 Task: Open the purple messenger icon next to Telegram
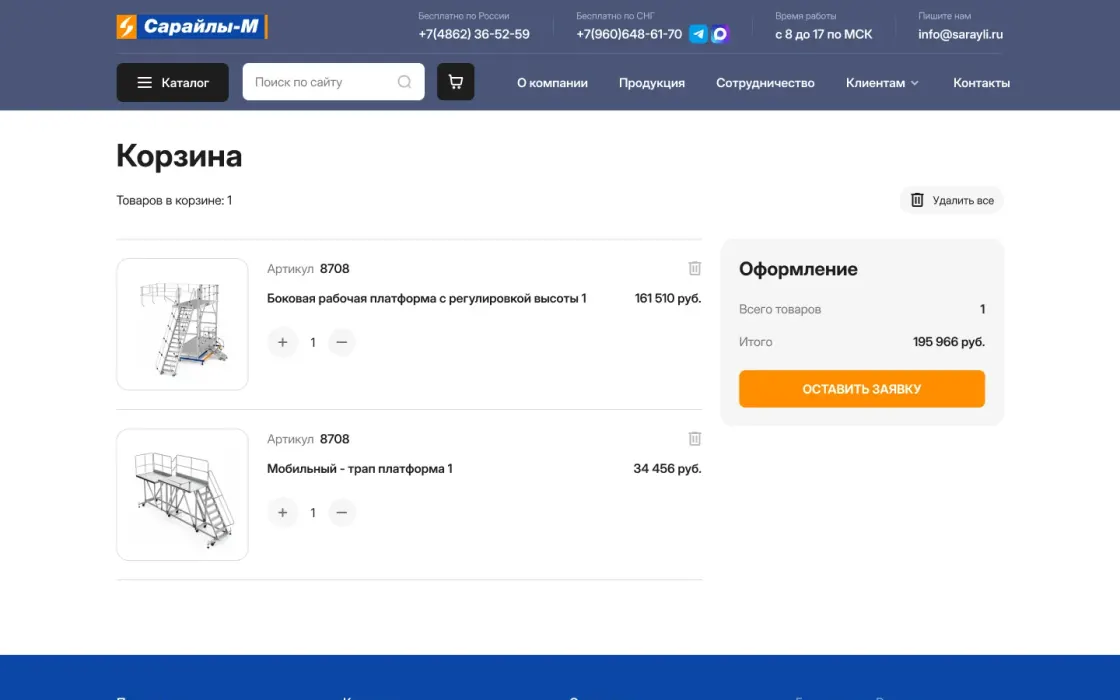(720, 34)
